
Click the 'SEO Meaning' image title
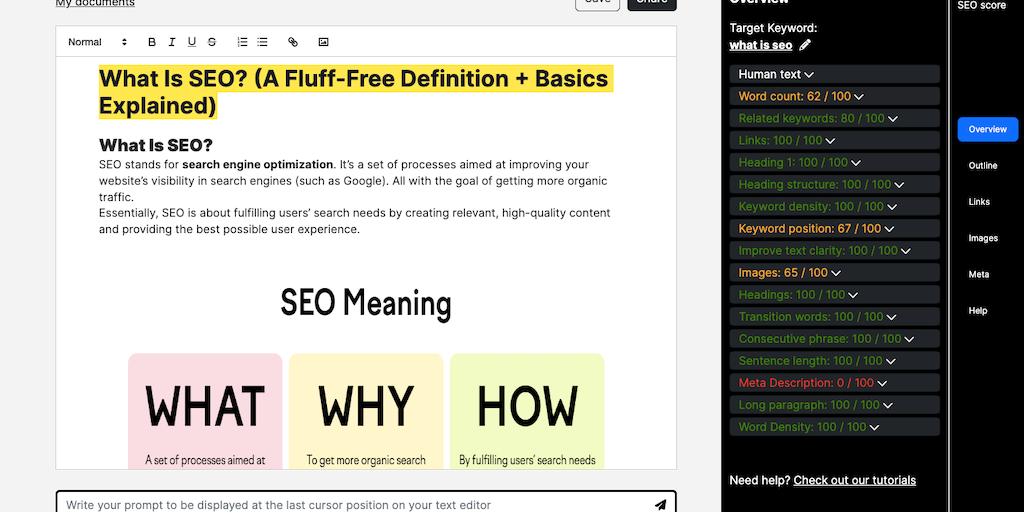pos(366,304)
